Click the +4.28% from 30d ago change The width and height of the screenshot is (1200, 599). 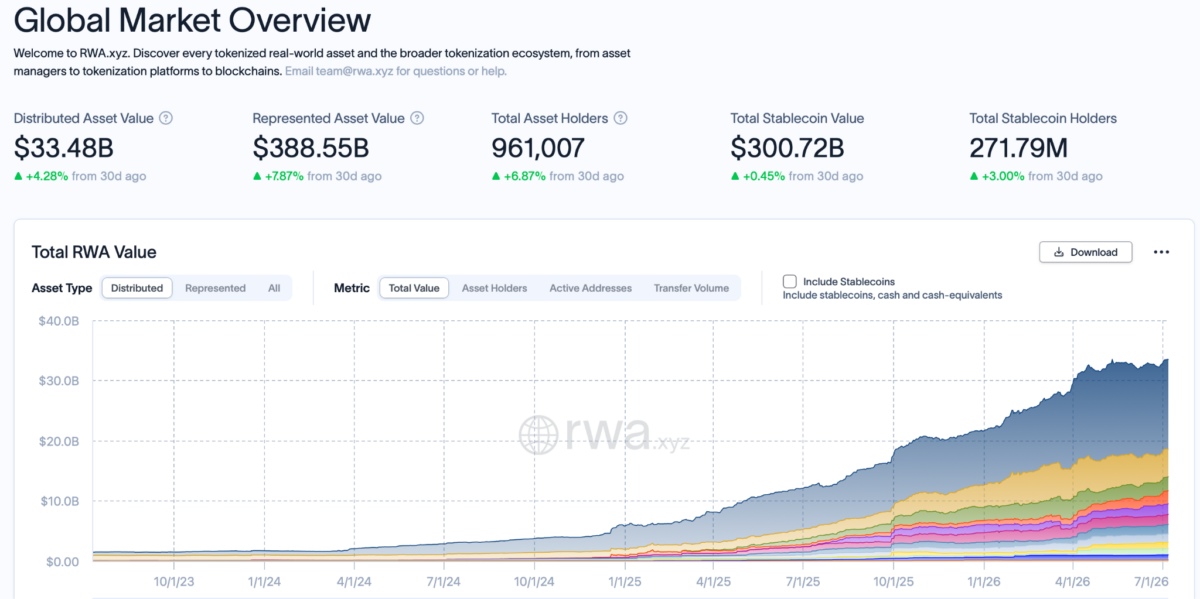coord(80,176)
